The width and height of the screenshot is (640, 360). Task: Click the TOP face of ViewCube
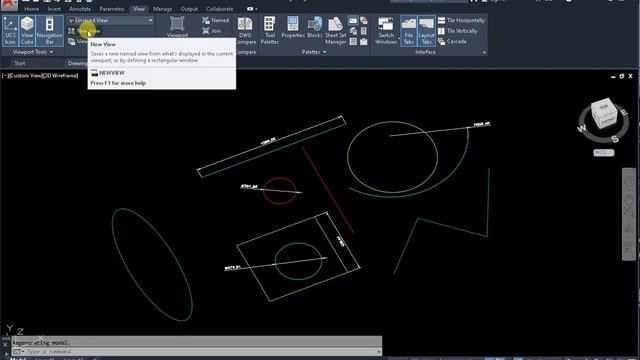604,107
